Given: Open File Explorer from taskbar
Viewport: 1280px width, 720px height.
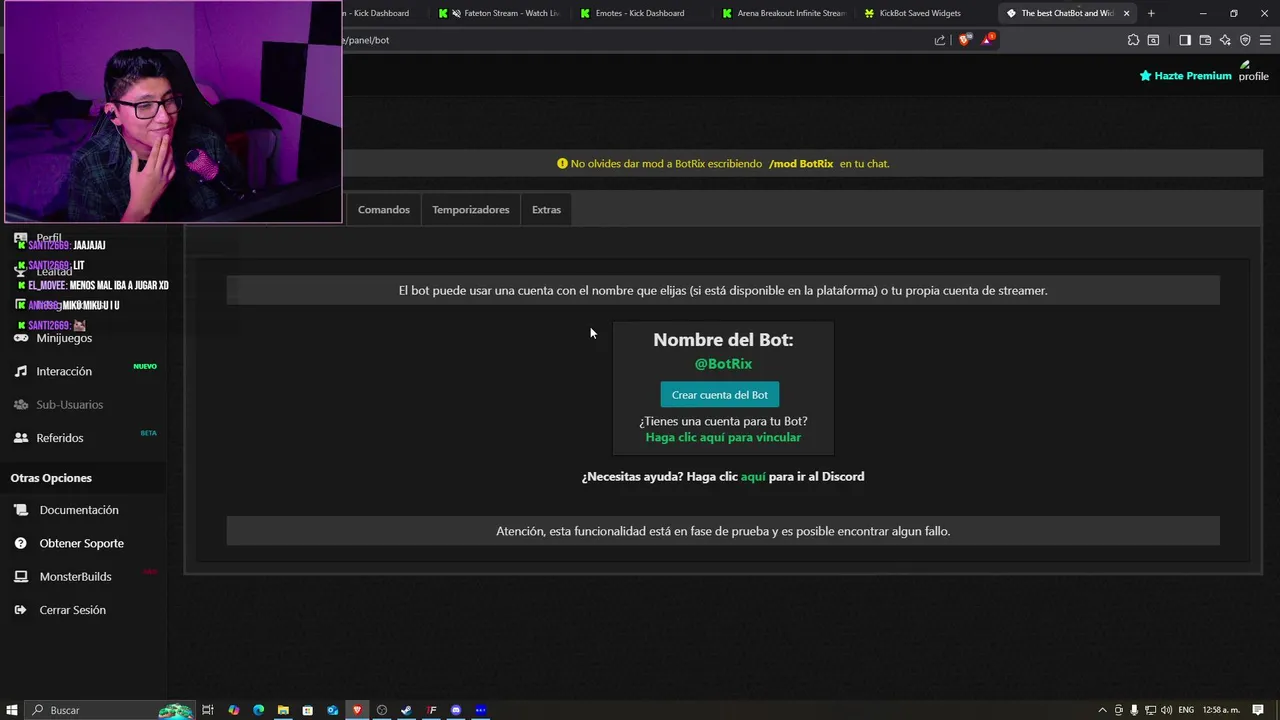Looking at the screenshot, I should pos(283,710).
